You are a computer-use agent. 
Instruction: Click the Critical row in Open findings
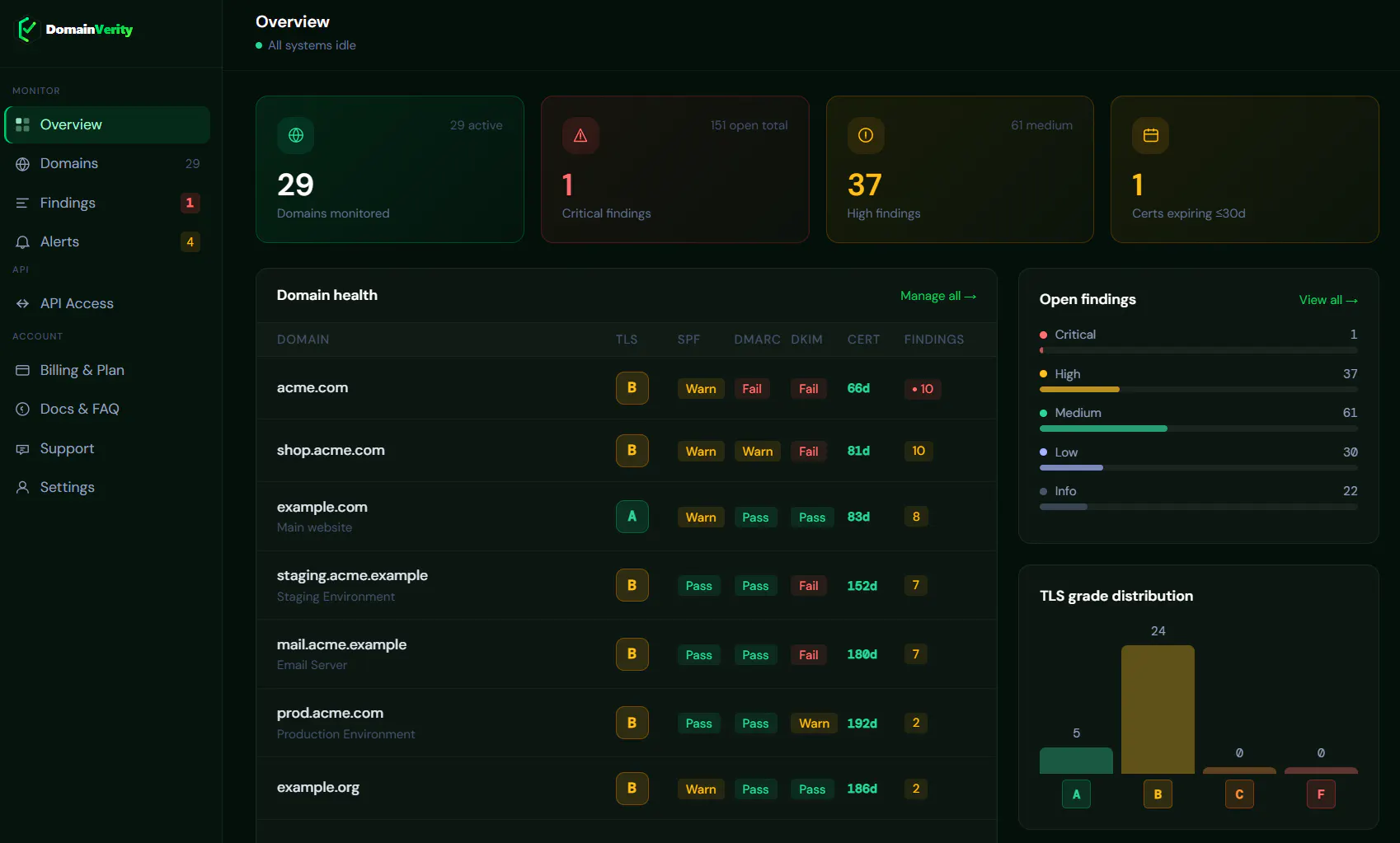[1199, 341]
